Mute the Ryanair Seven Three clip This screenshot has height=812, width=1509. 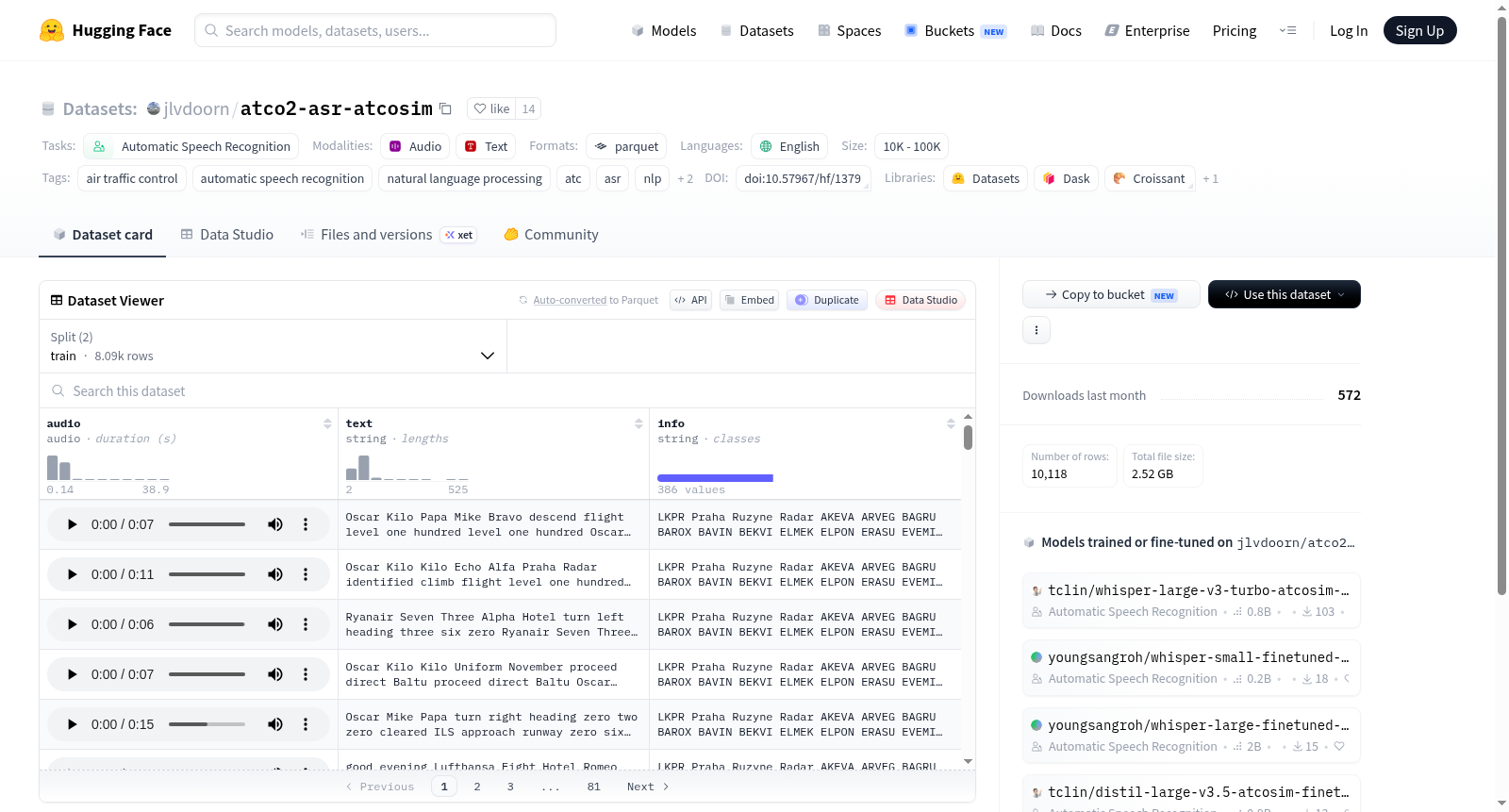click(x=275, y=624)
